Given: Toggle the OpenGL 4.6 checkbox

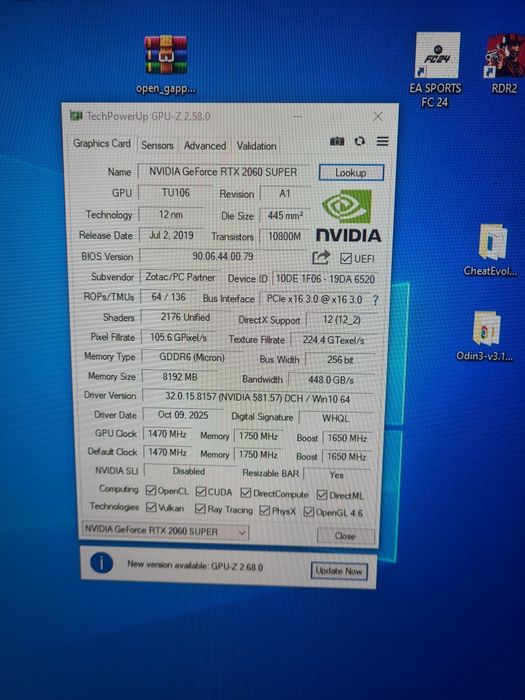Looking at the screenshot, I should click(x=308, y=512).
